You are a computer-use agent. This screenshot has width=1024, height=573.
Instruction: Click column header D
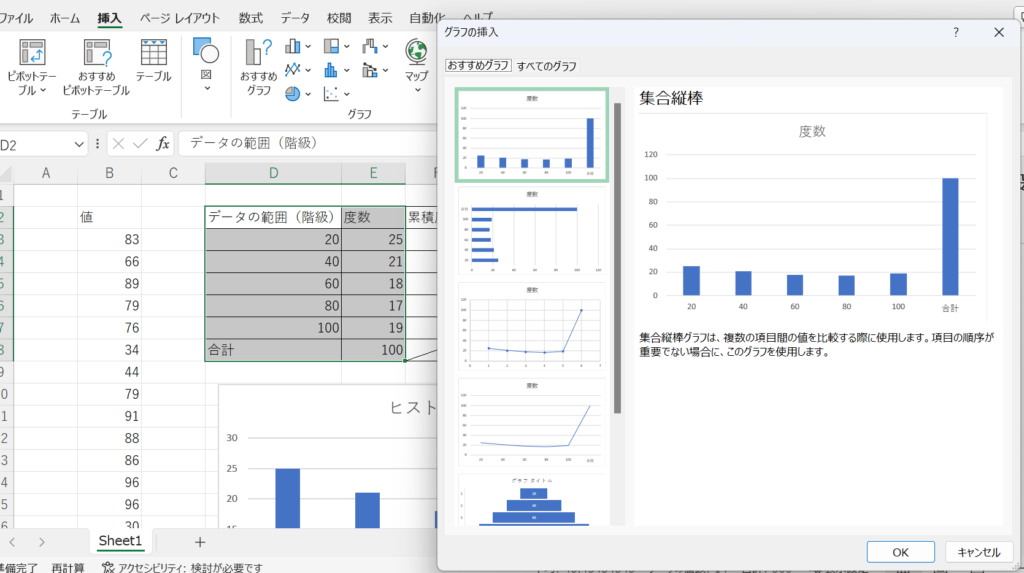(273, 173)
